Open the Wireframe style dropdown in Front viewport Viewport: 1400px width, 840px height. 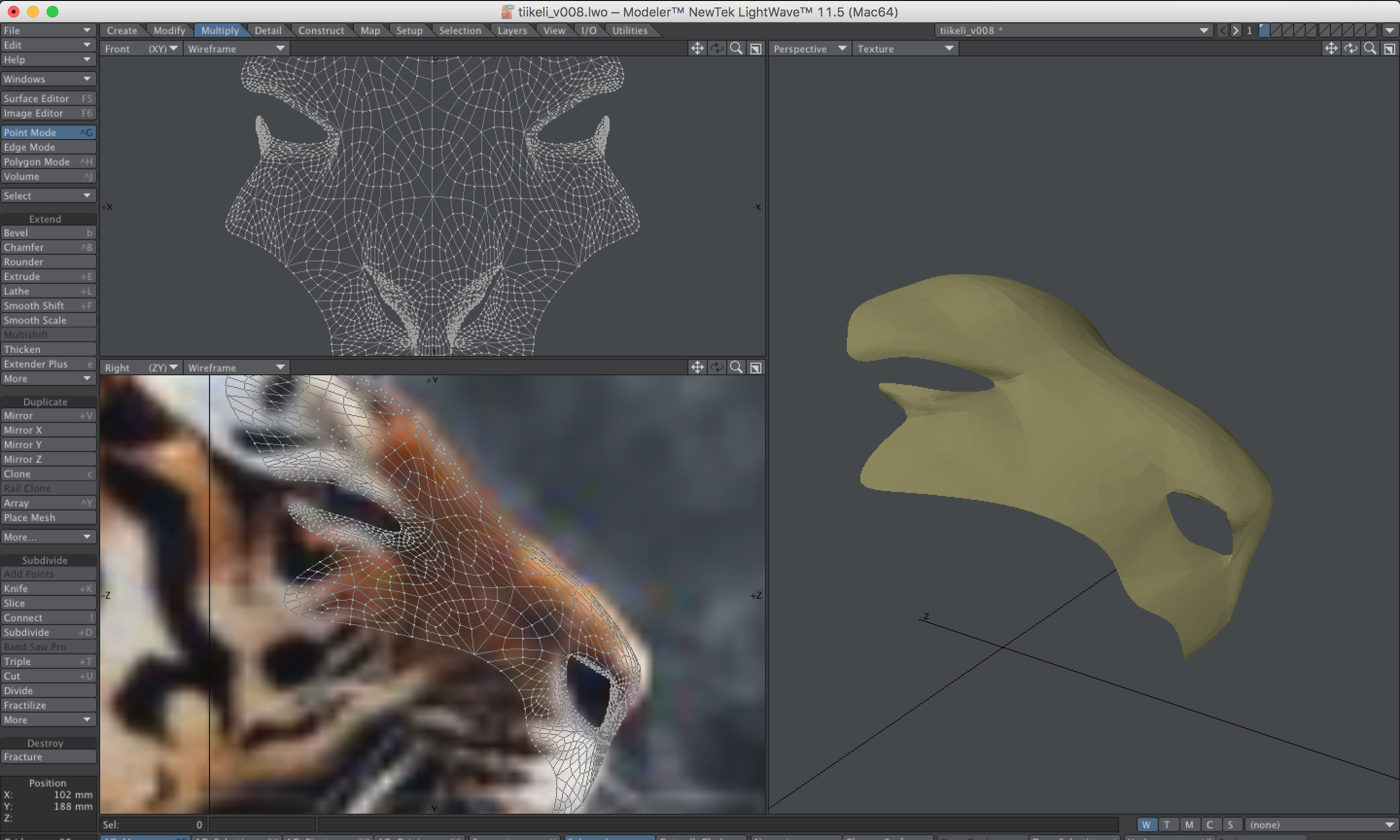tap(236, 49)
